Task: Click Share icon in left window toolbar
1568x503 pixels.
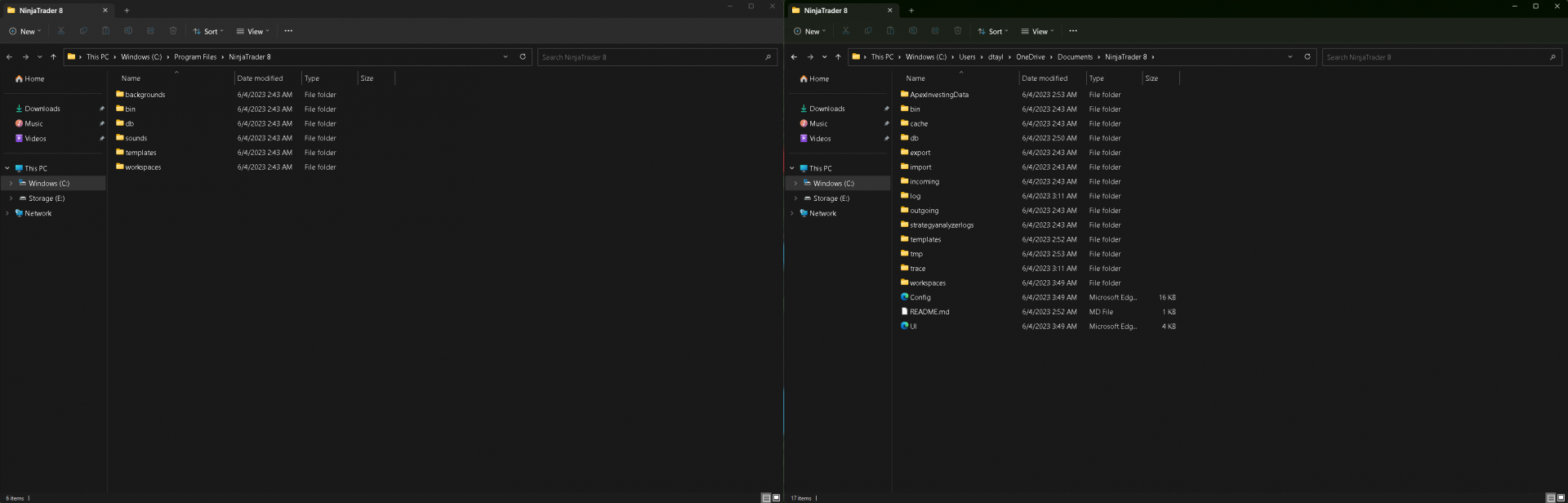Action: pos(150,31)
